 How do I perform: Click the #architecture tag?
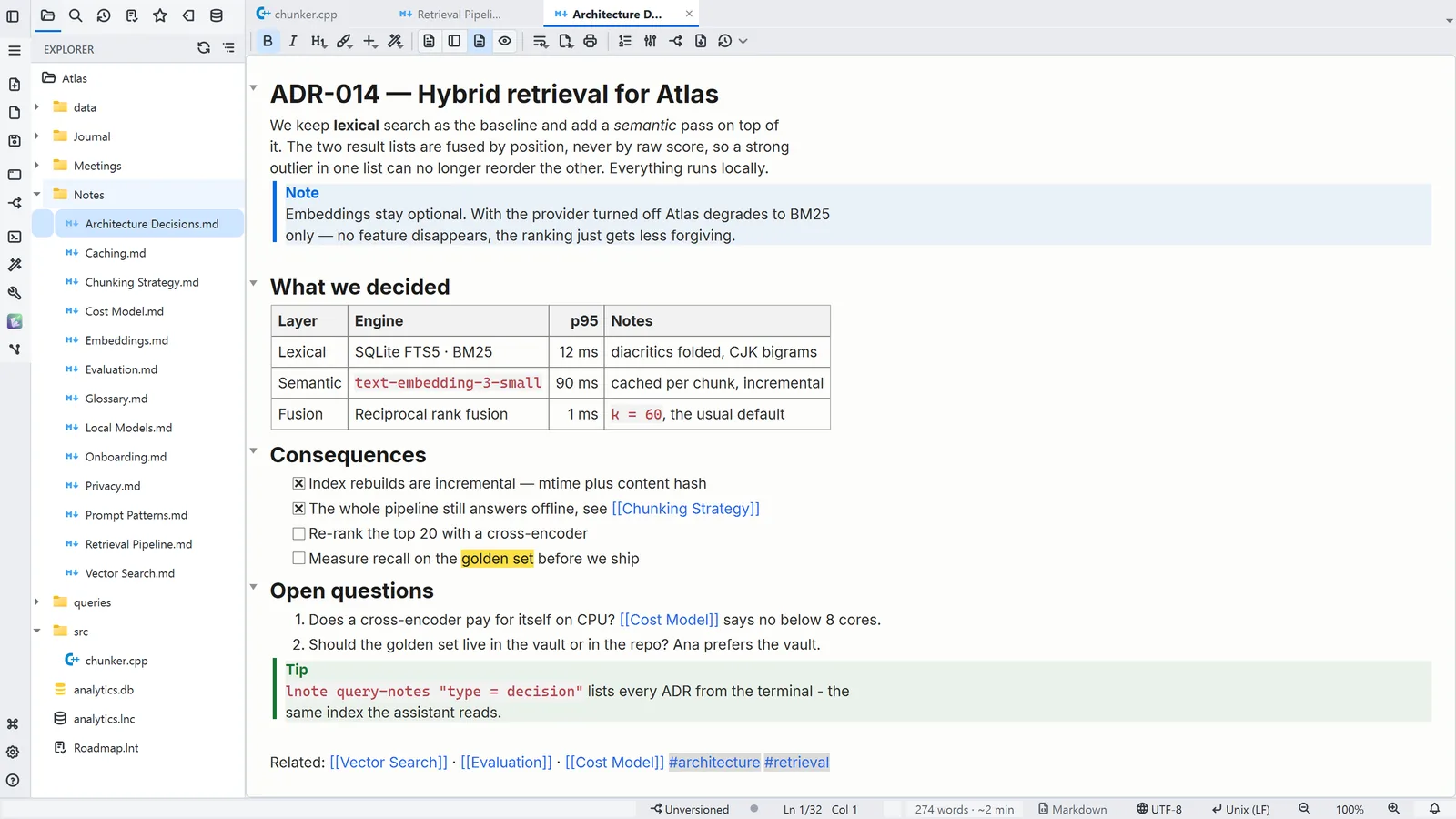coord(714,763)
